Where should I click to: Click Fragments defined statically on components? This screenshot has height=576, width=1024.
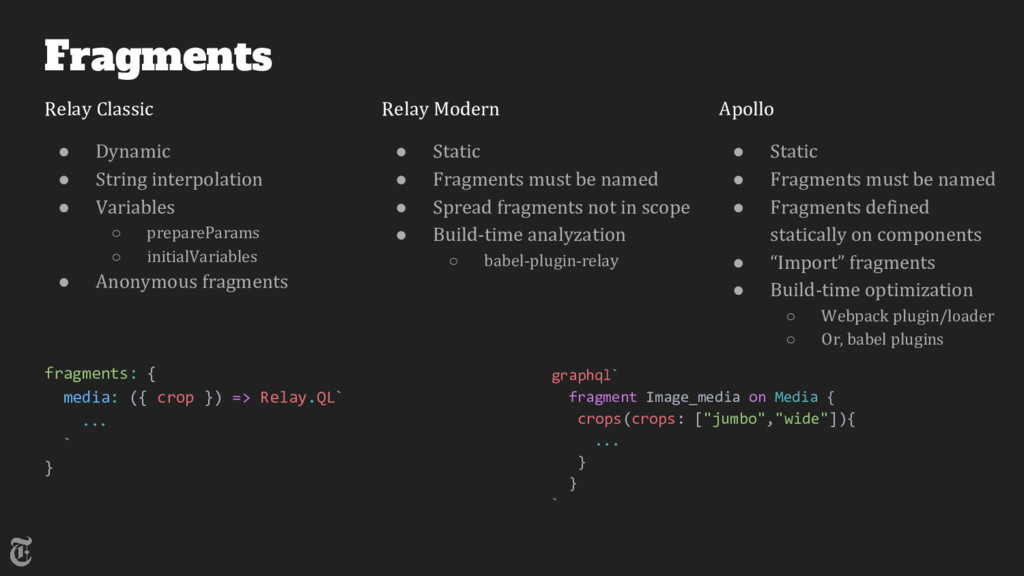point(876,221)
